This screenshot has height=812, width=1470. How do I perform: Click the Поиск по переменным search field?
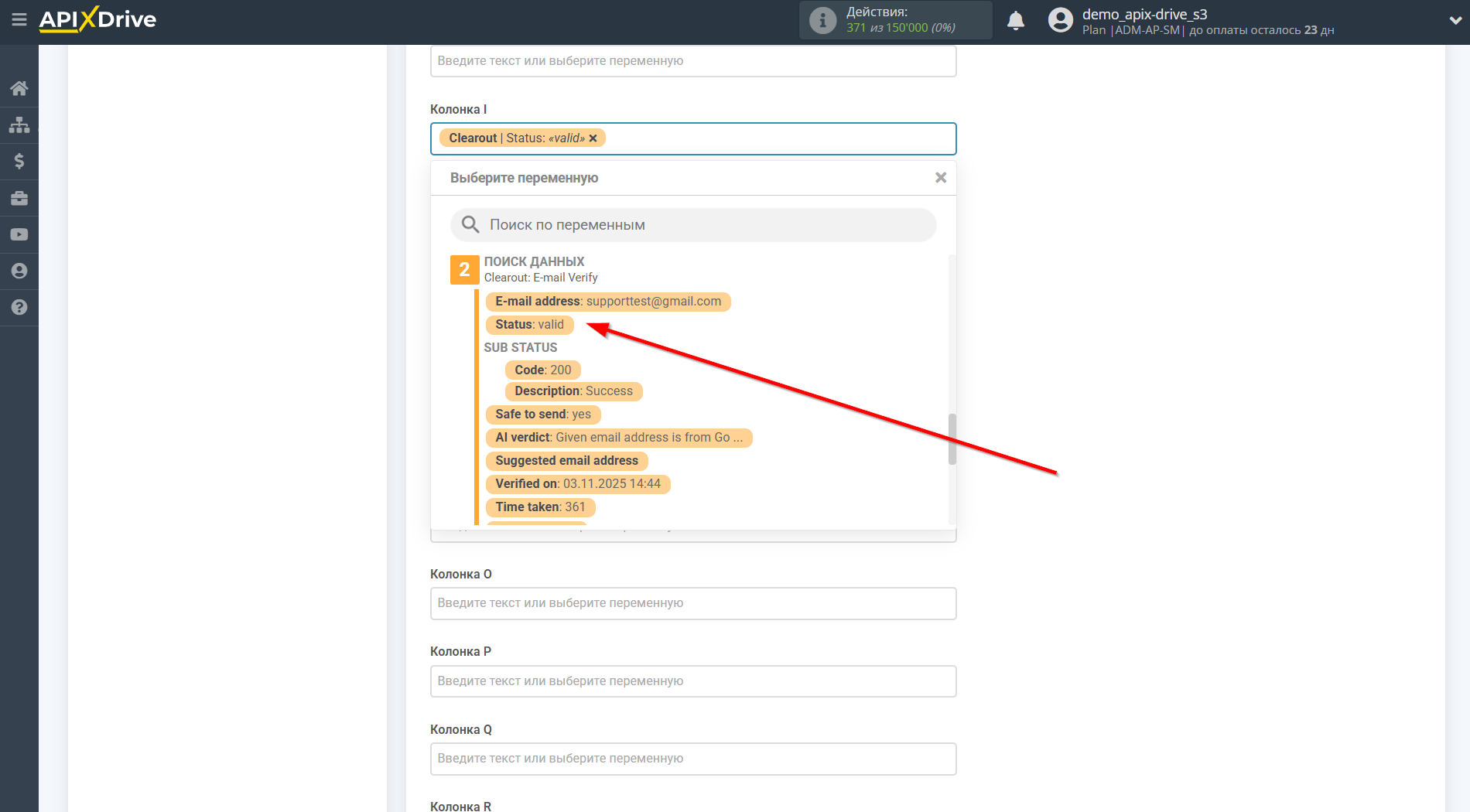(x=692, y=225)
